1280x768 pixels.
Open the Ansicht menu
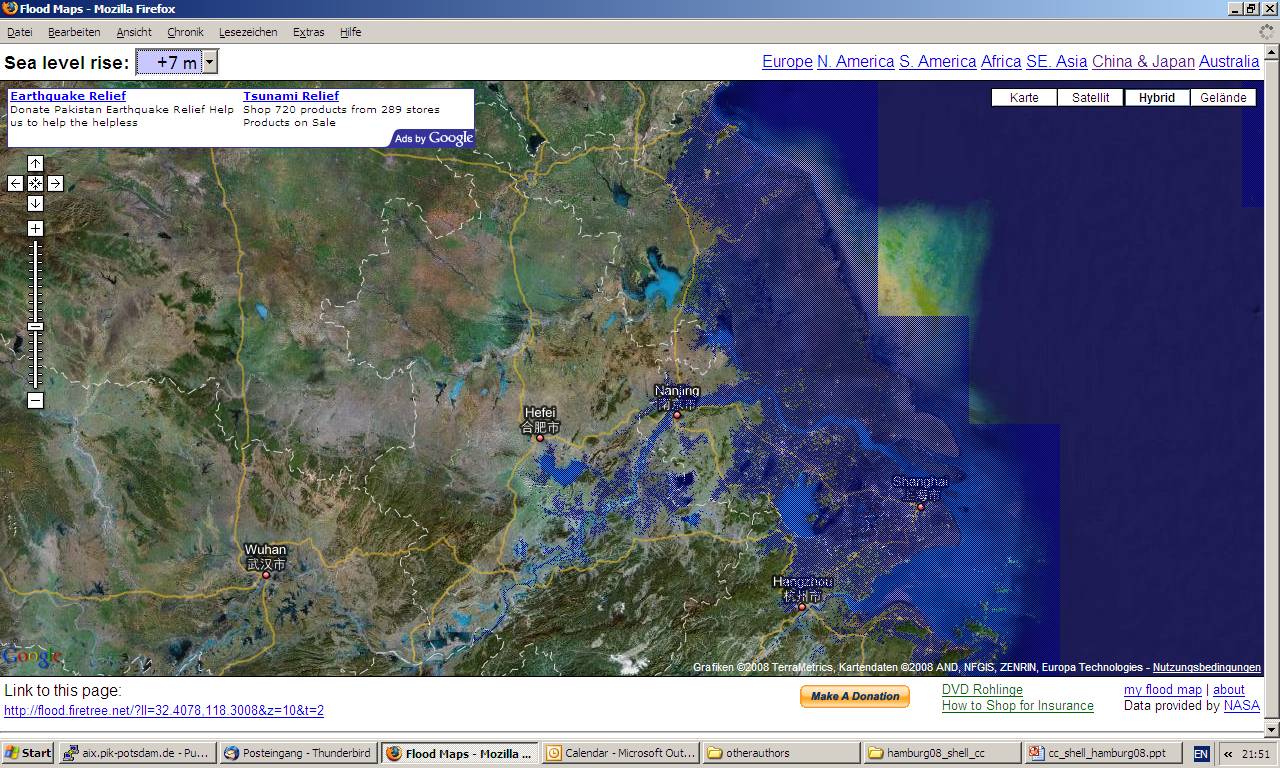[134, 32]
